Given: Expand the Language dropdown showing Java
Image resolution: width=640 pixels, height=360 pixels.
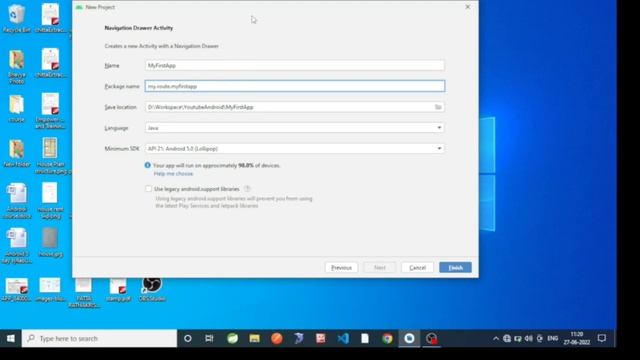Looking at the screenshot, I should (x=294, y=128).
